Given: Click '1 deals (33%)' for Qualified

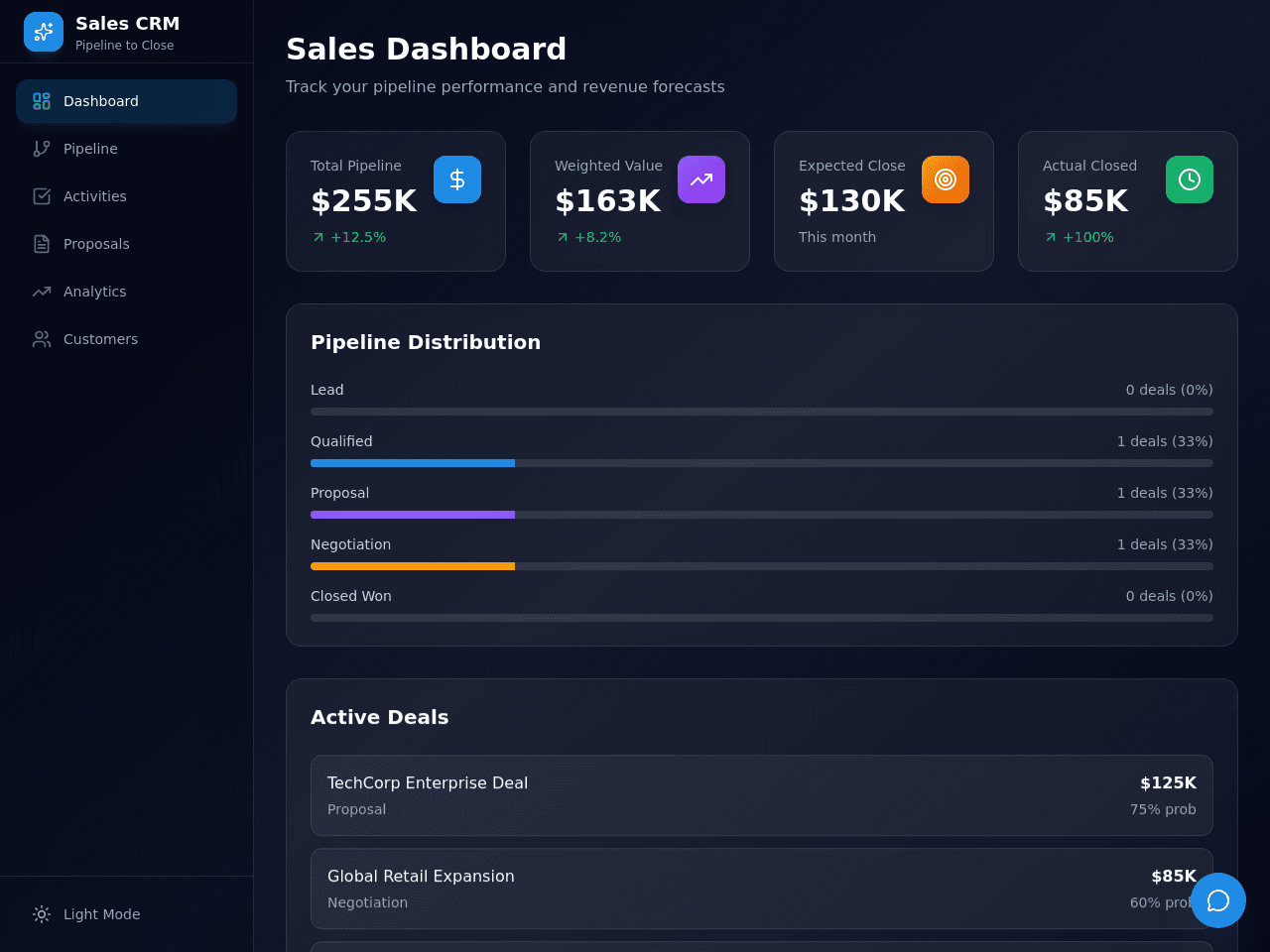Looking at the screenshot, I should click(x=1165, y=441).
